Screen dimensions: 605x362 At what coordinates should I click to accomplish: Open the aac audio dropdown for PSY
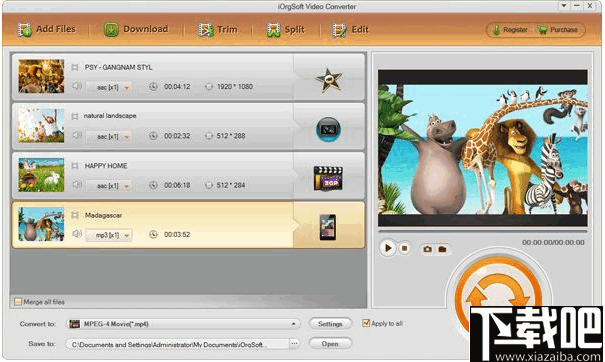[x=109, y=87]
